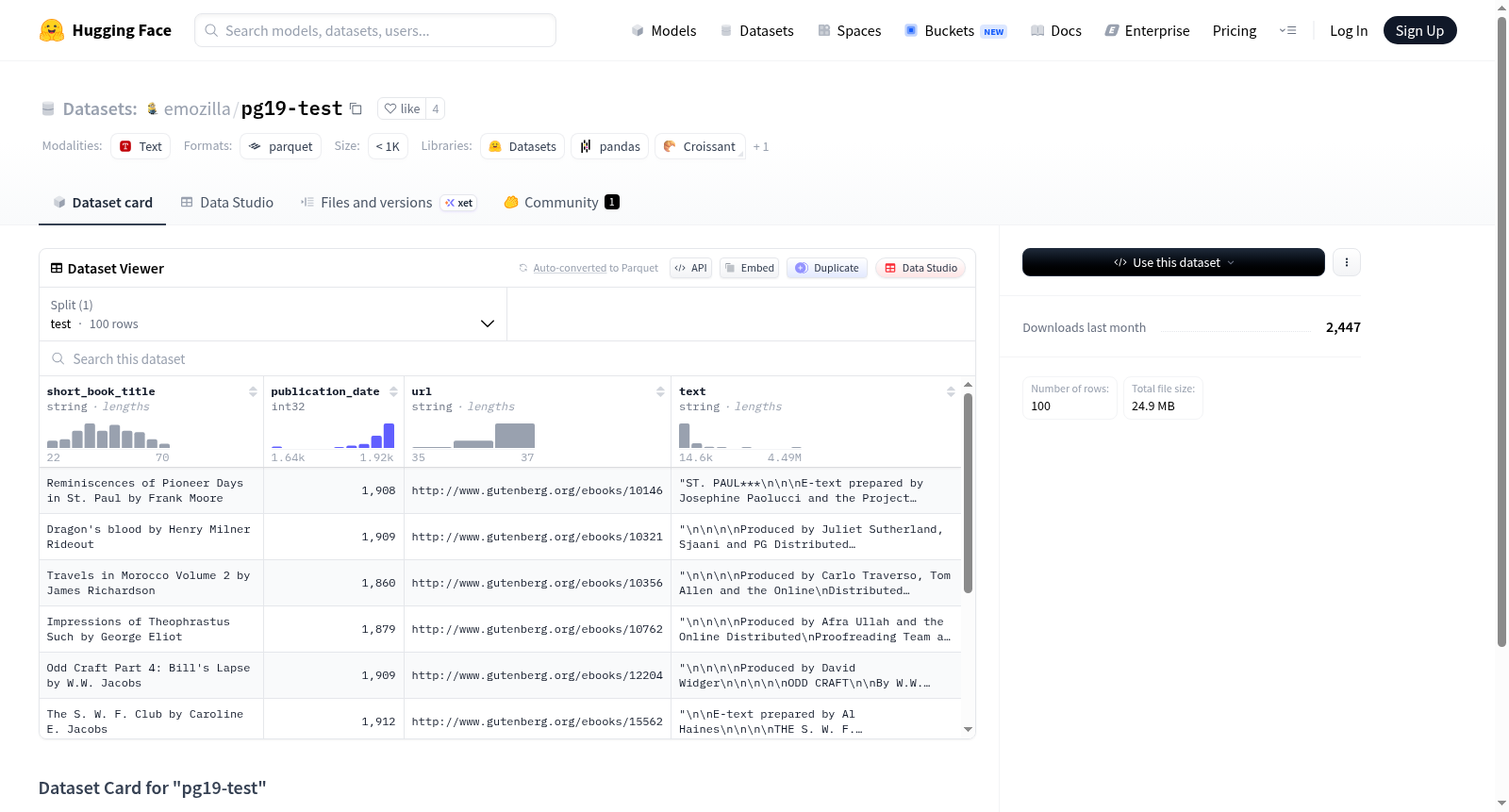Switch to the Data Studio tab
This screenshot has width=1509, height=812.
pyautogui.click(x=227, y=202)
